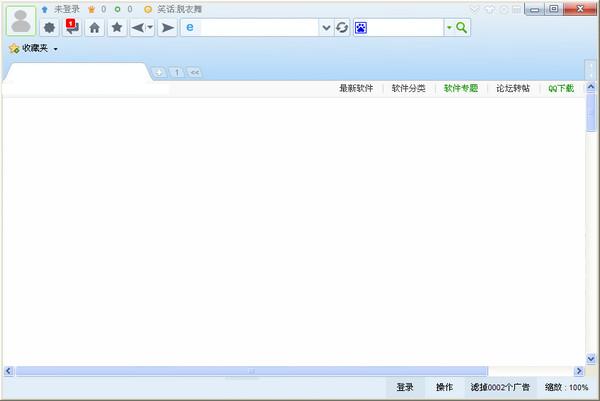The width and height of the screenshot is (600, 401).
Task: Focus the address bar input
Action: point(259,28)
